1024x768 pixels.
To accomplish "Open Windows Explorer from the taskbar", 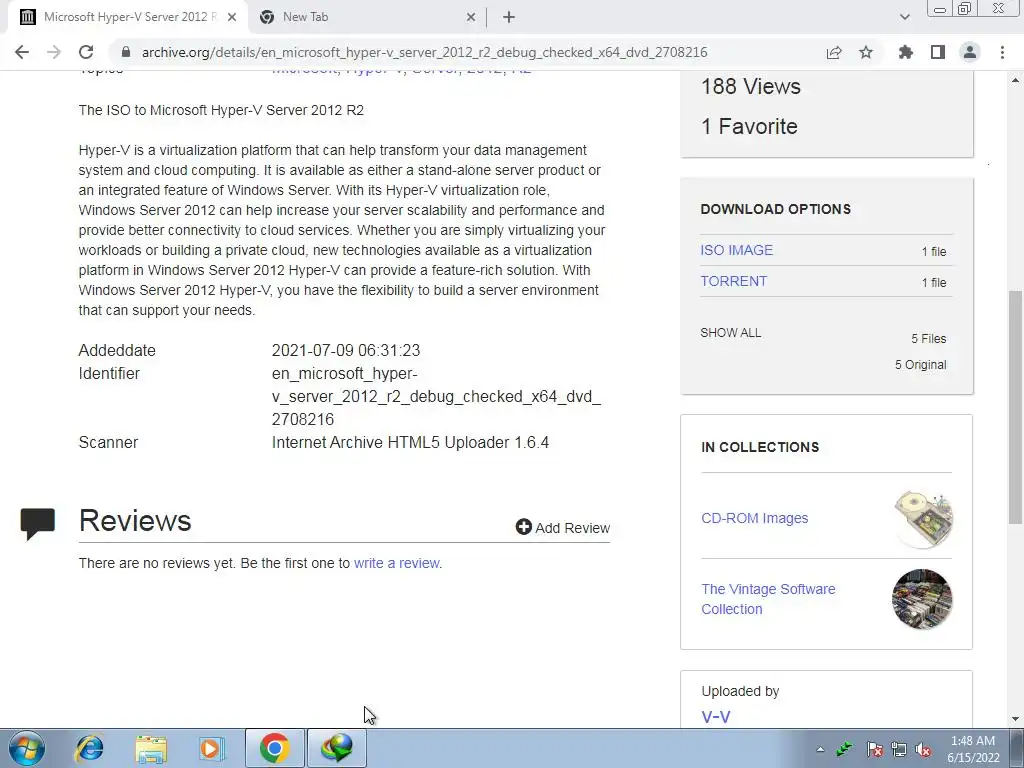I will [x=151, y=748].
